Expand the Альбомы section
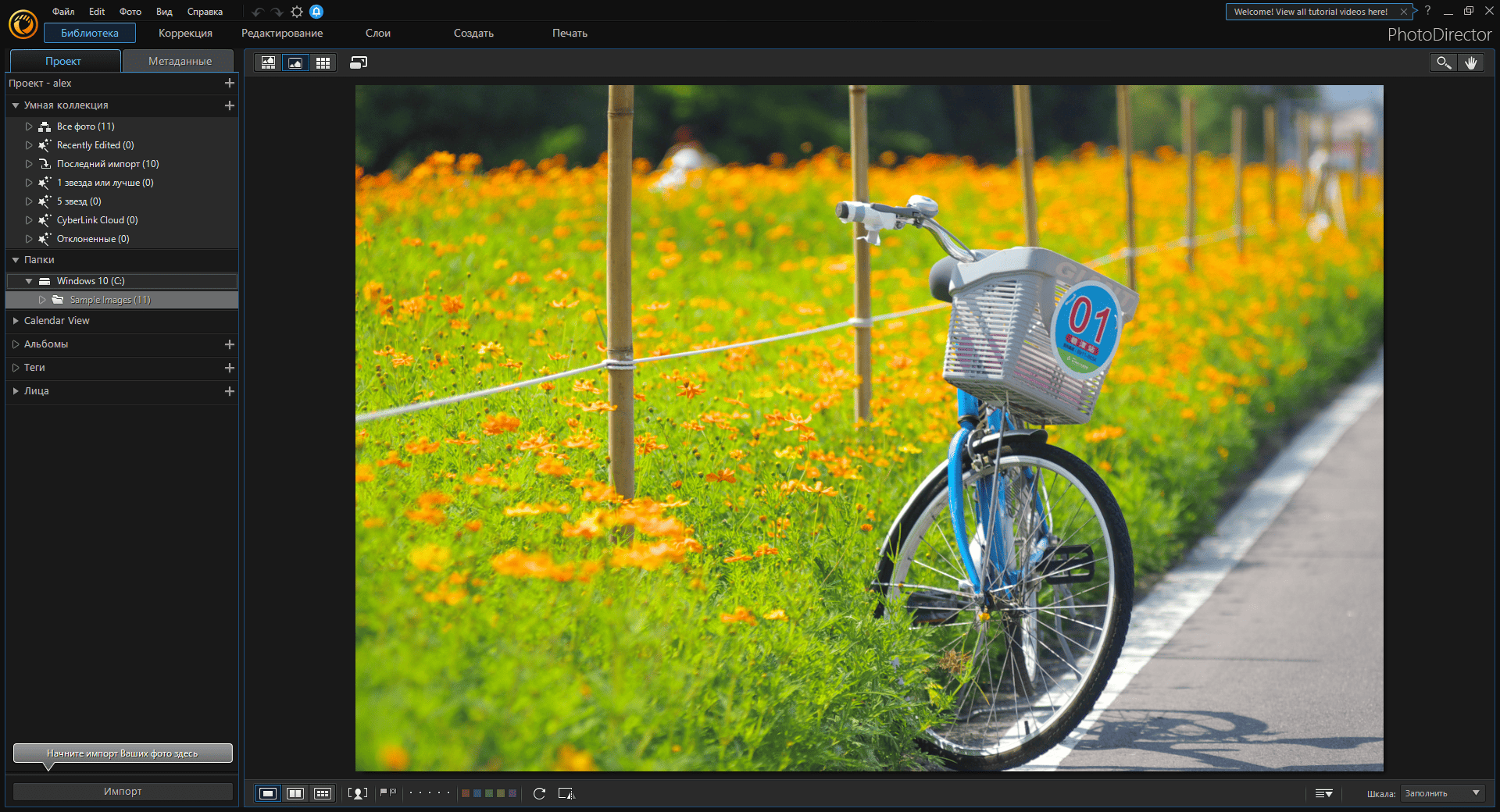Viewport: 1500px width, 812px height. pyautogui.click(x=15, y=344)
